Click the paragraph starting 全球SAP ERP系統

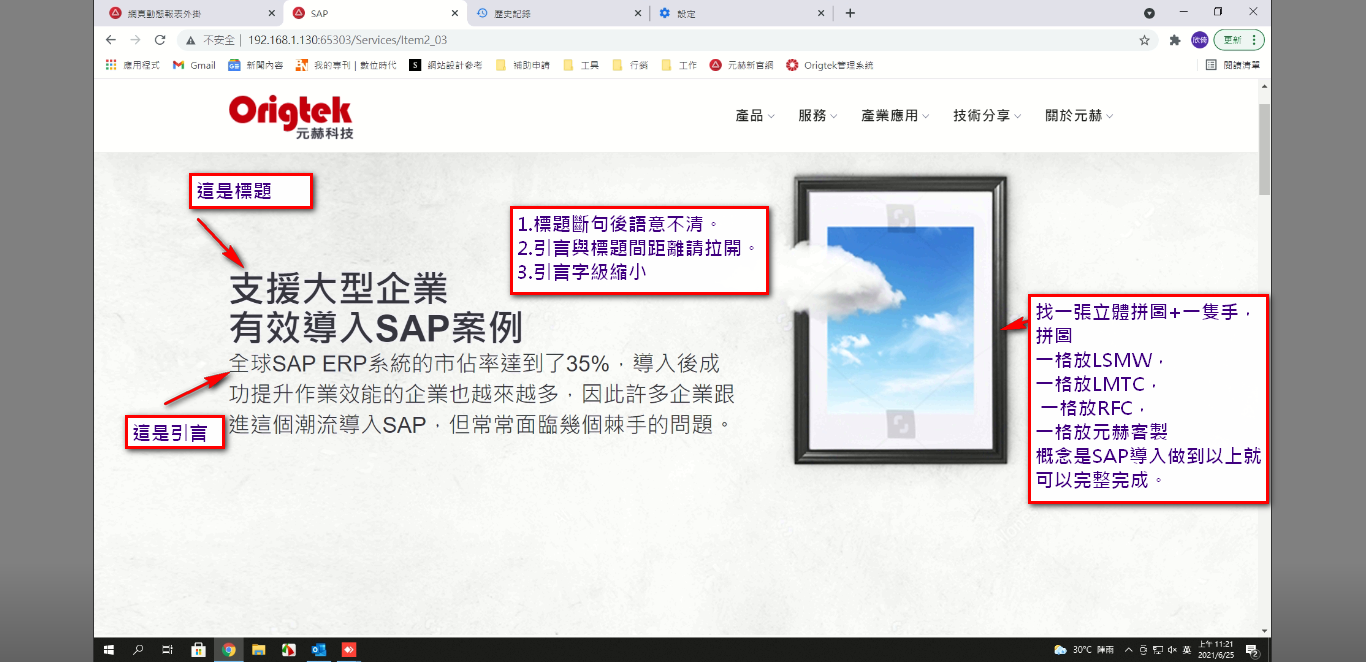tap(482, 393)
